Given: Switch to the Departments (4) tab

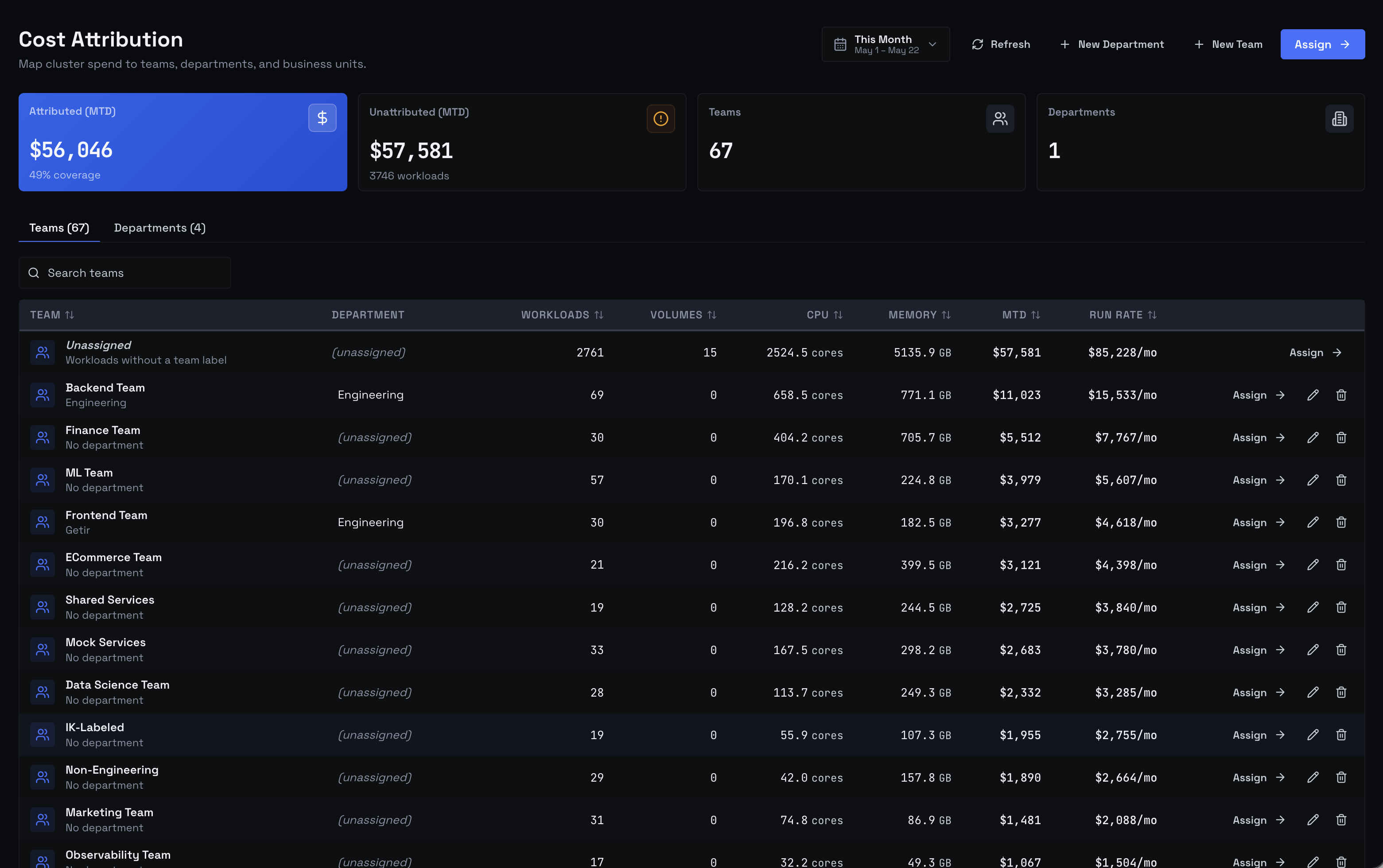Looking at the screenshot, I should [159, 228].
